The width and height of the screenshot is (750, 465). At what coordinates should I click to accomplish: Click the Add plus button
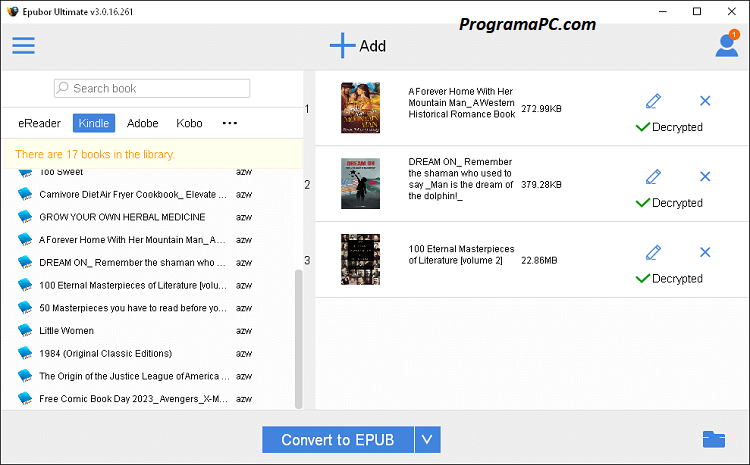click(358, 46)
